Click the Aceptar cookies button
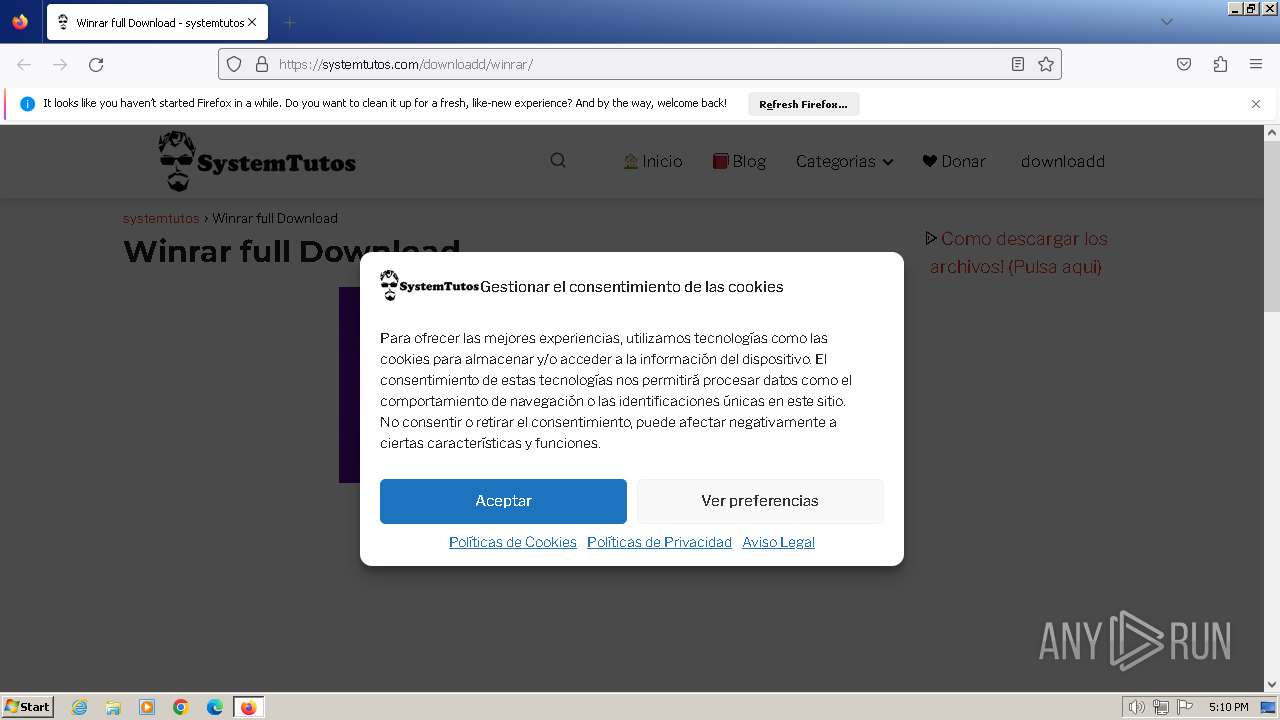 [503, 501]
